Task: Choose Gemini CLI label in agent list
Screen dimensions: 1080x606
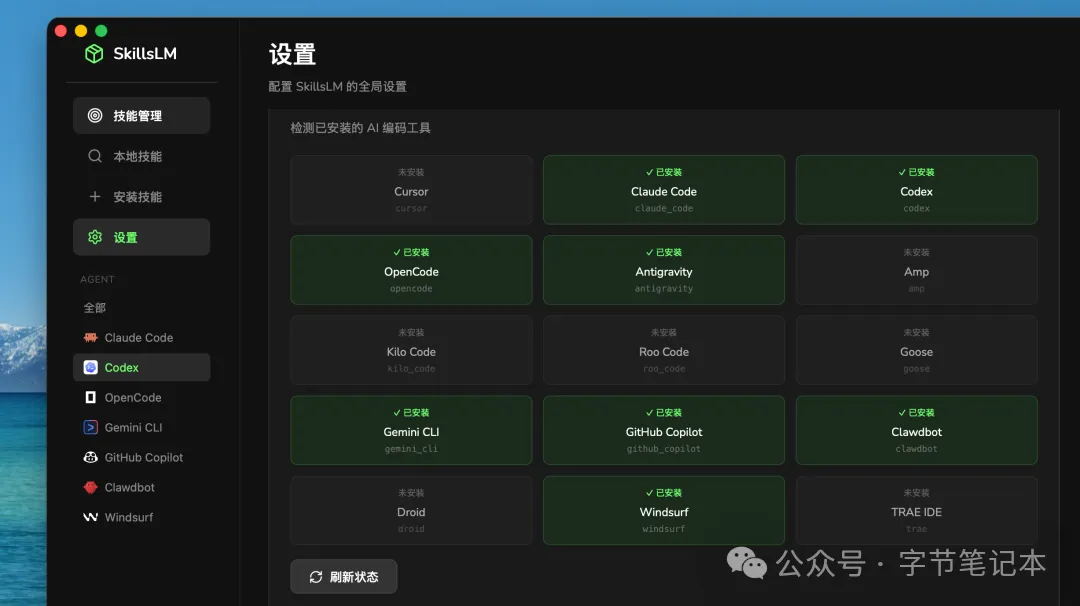Action: click(133, 427)
